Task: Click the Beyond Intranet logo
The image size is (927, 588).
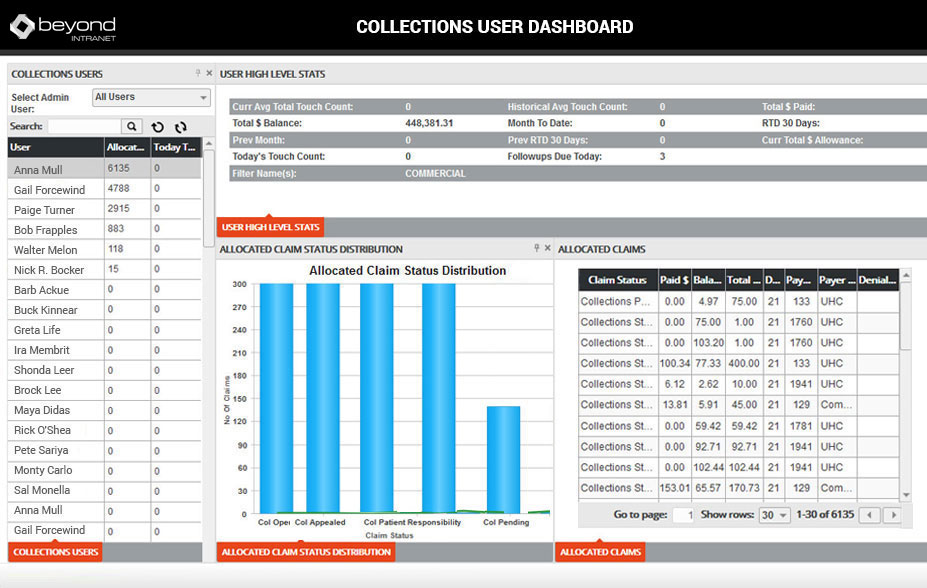Action: 62,26
